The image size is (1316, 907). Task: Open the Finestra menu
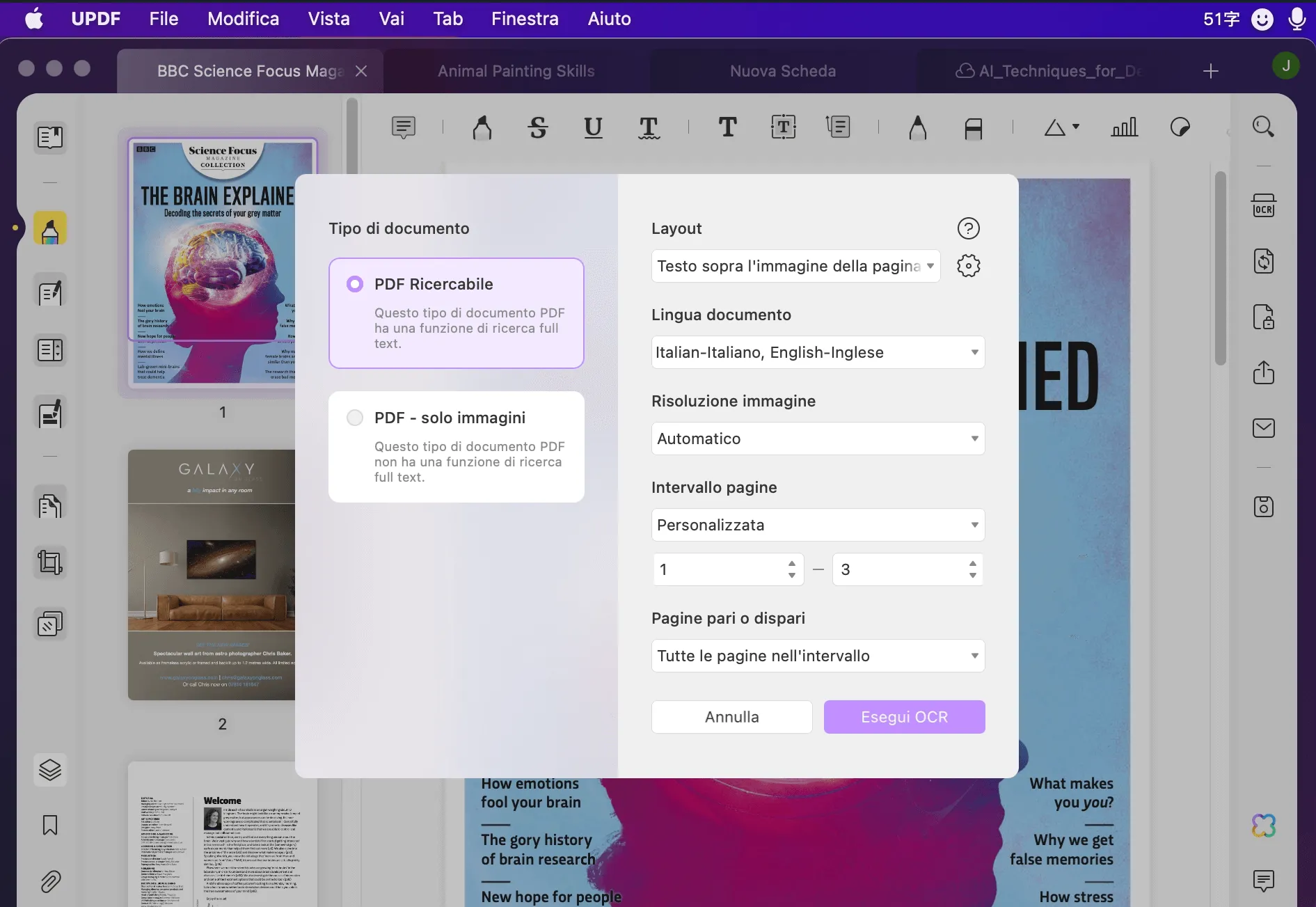click(525, 19)
